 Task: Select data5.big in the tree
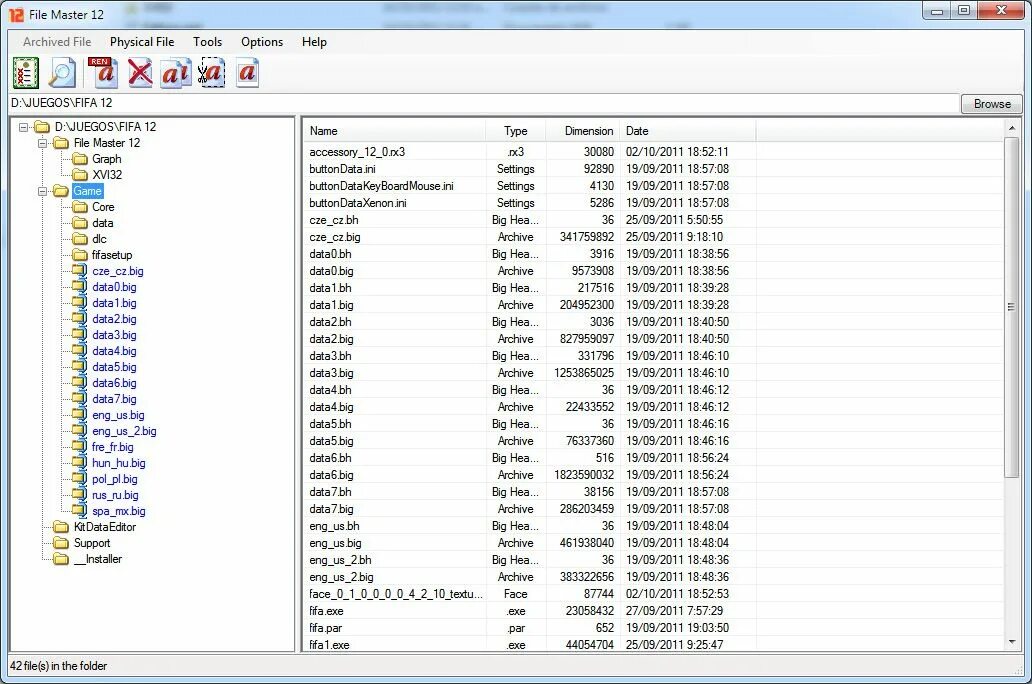[115, 367]
